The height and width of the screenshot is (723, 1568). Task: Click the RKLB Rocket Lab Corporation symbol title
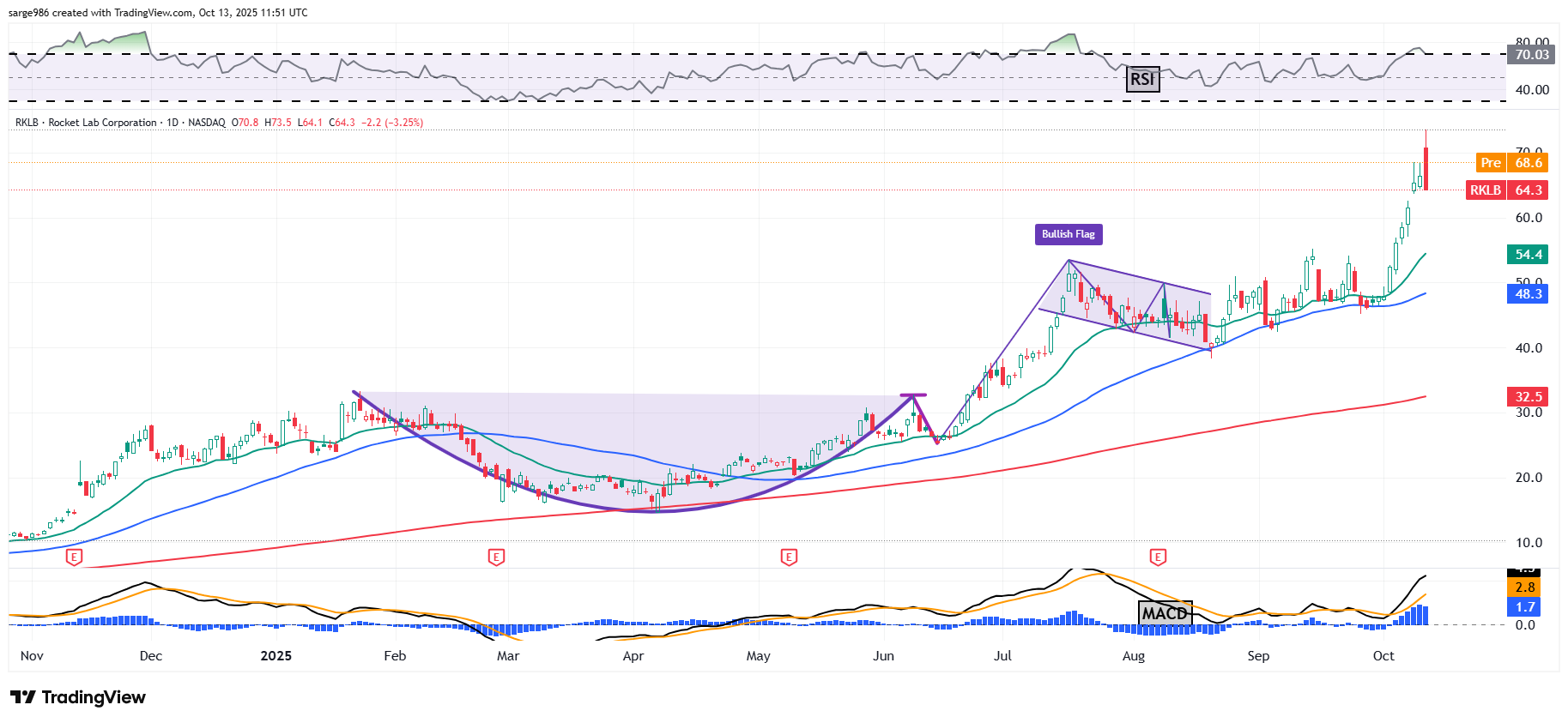(86, 123)
